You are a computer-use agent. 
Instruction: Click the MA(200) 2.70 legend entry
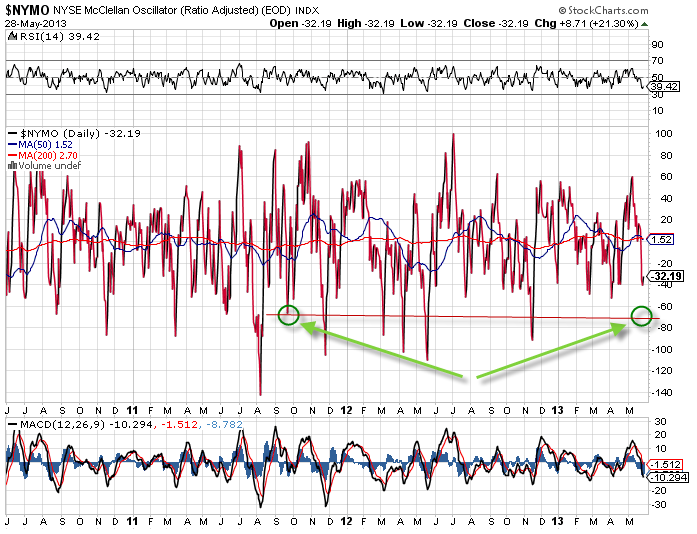tap(48, 155)
